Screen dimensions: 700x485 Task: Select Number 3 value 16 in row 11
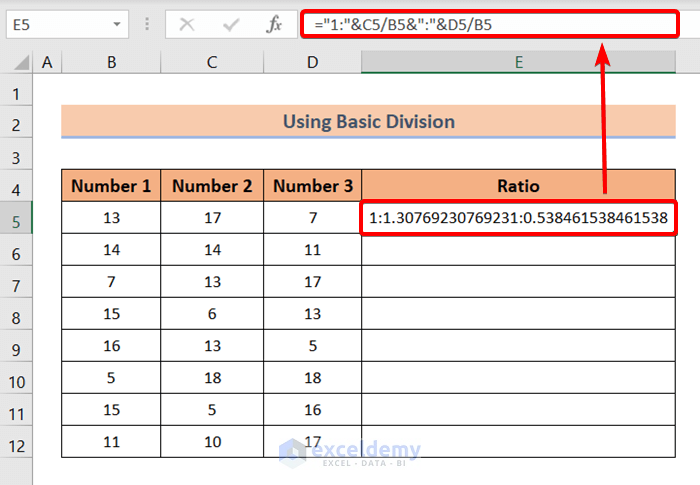pos(312,410)
